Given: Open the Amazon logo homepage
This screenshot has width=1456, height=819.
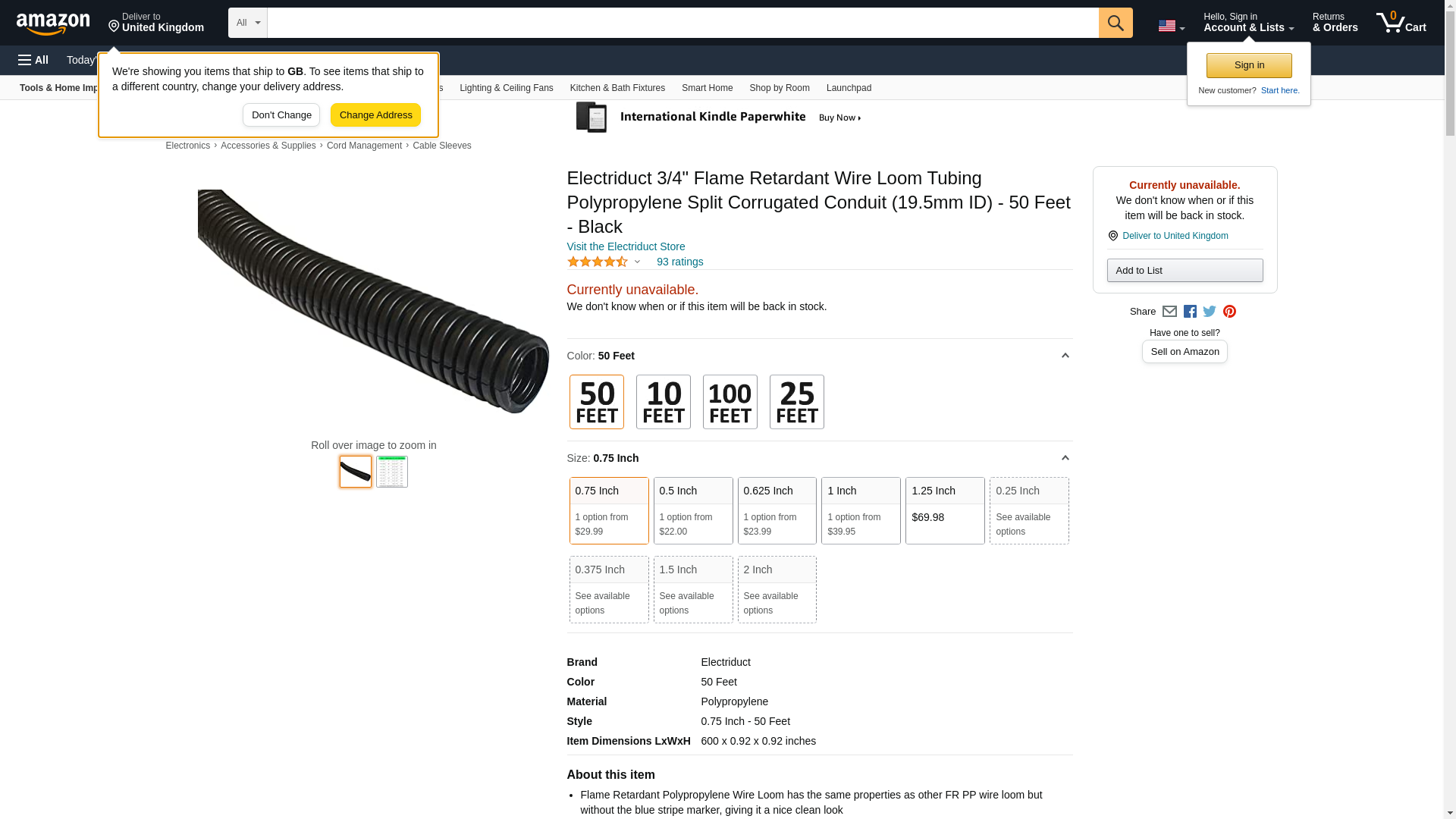Looking at the screenshot, I should 53,24.
